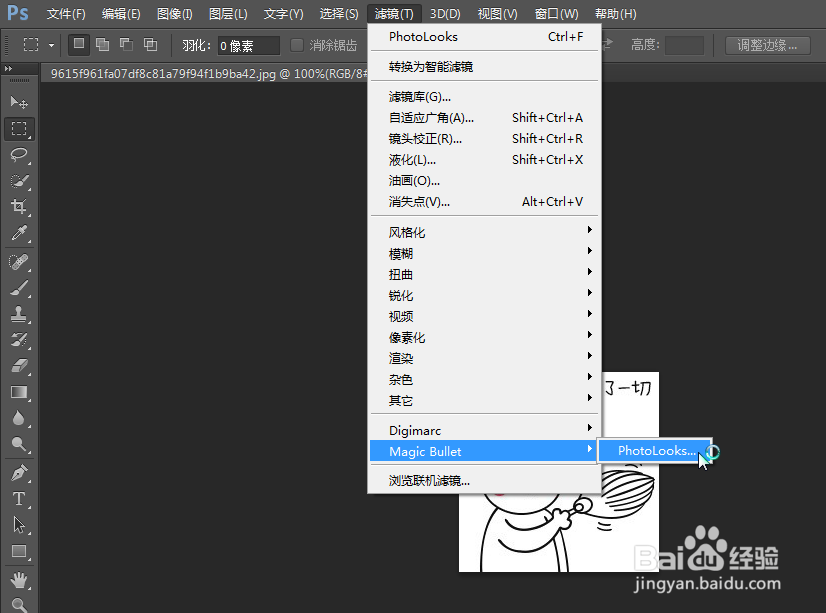Select the Move tool

(x=19, y=101)
